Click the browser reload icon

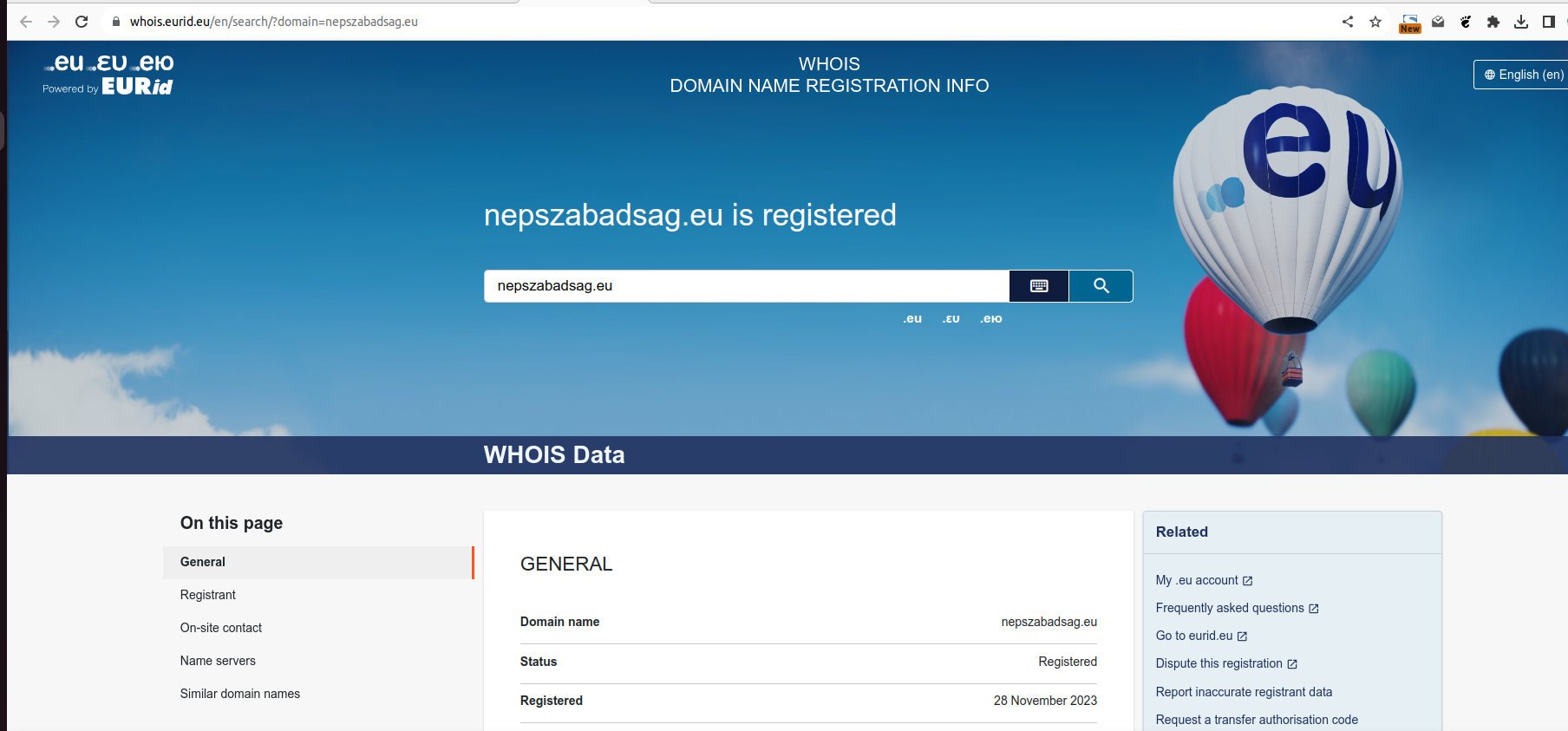[82, 22]
